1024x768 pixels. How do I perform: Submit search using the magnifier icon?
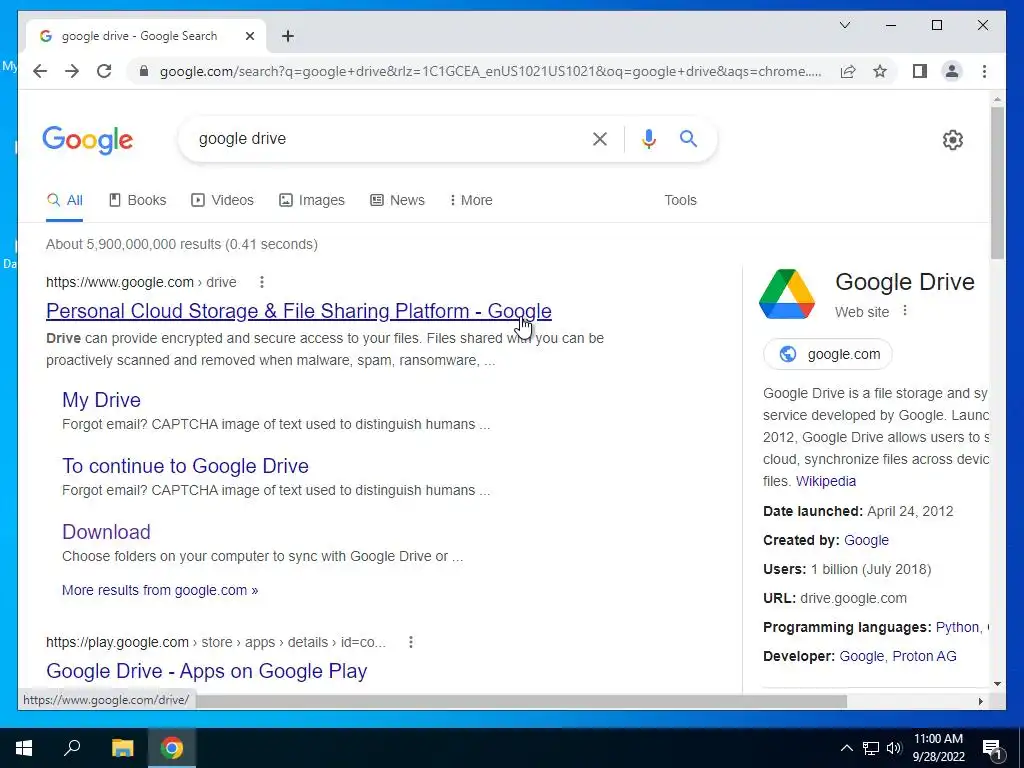(x=688, y=138)
